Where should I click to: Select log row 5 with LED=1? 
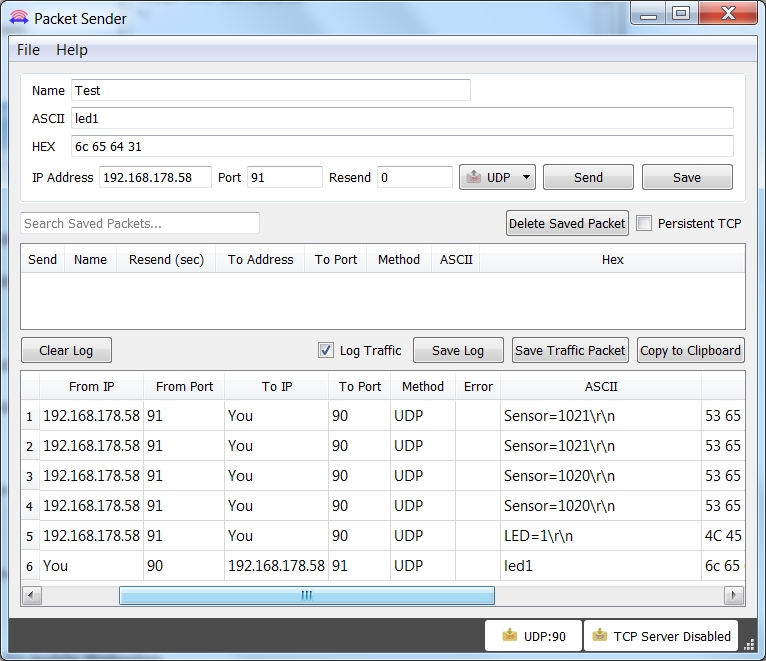(x=383, y=536)
